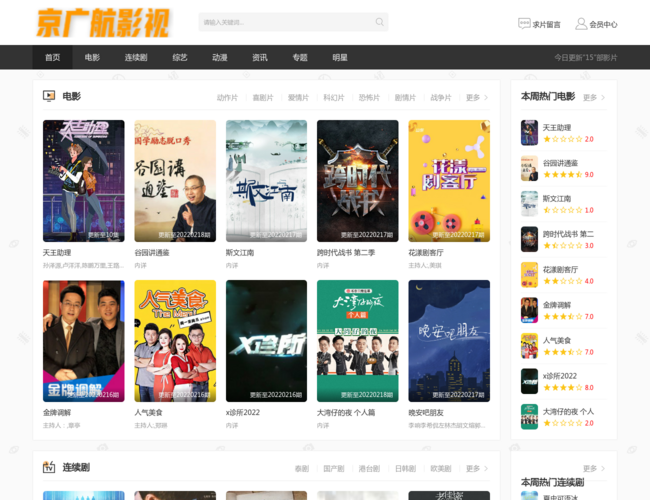
Task: Expand 更多 in the 连续剧 section header
Action: pos(476,468)
